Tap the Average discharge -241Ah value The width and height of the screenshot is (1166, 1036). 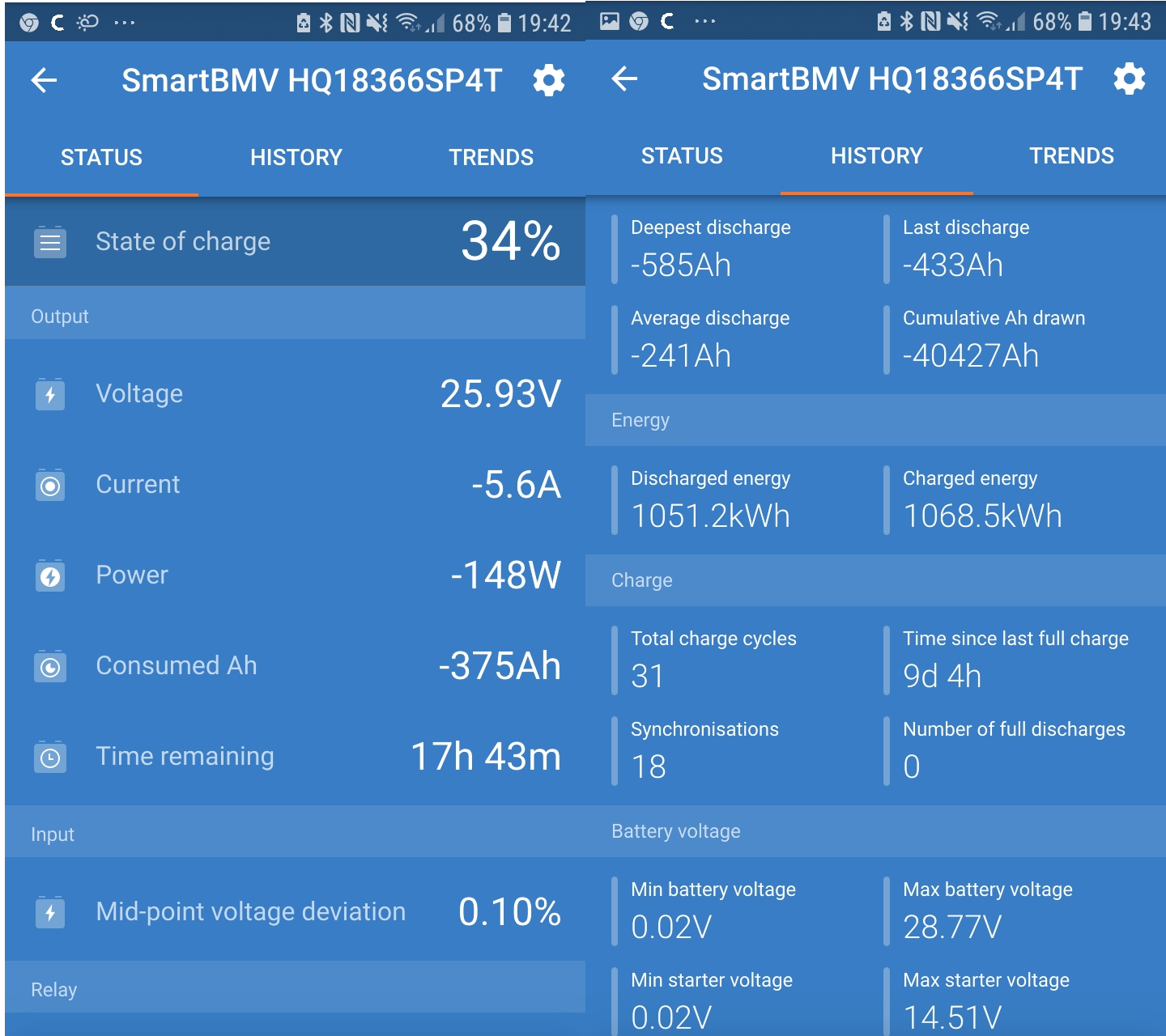pyautogui.click(x=681, y=356)
